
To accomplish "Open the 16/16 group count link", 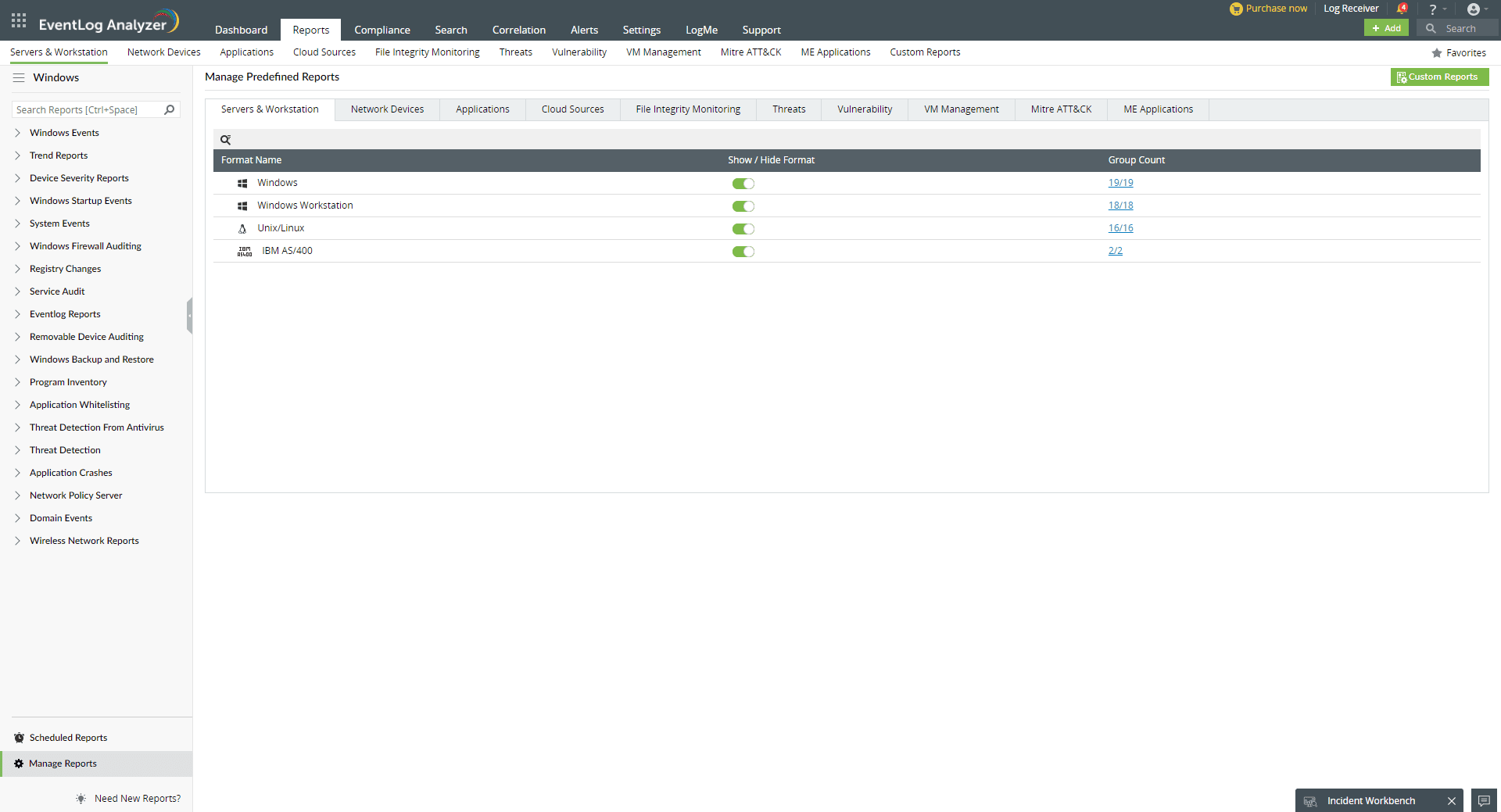I will coord(1120,228).
